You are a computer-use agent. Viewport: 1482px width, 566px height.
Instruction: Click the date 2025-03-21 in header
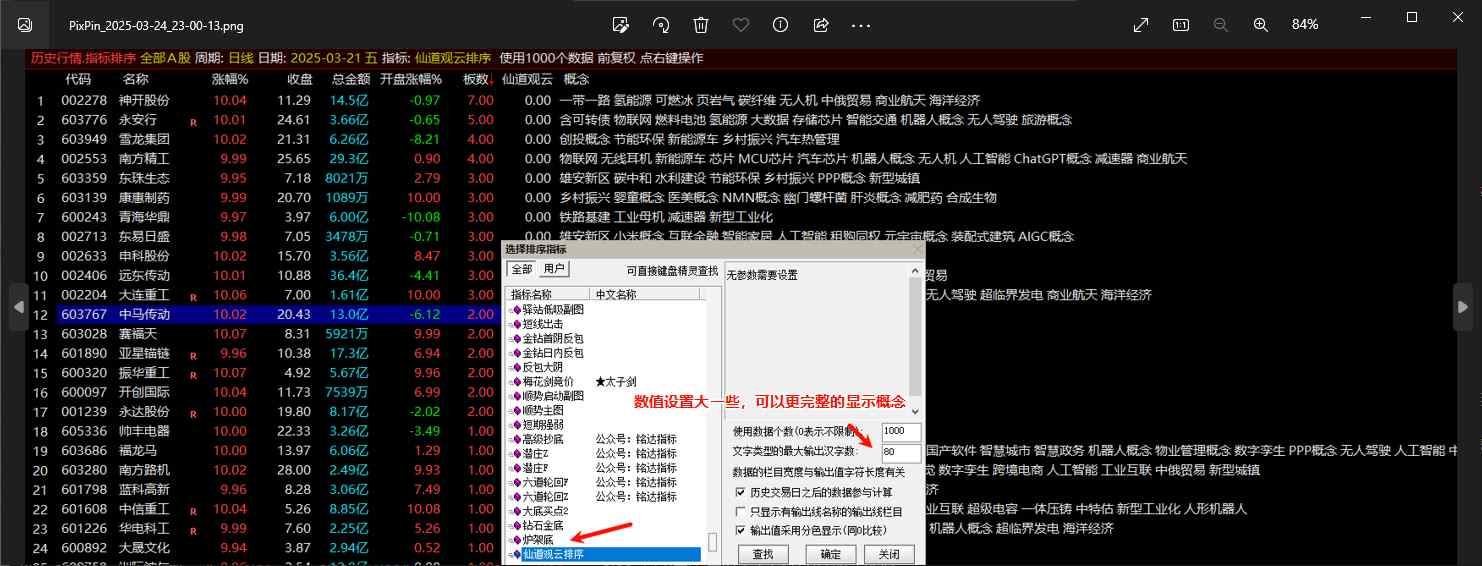click(328, 58)
